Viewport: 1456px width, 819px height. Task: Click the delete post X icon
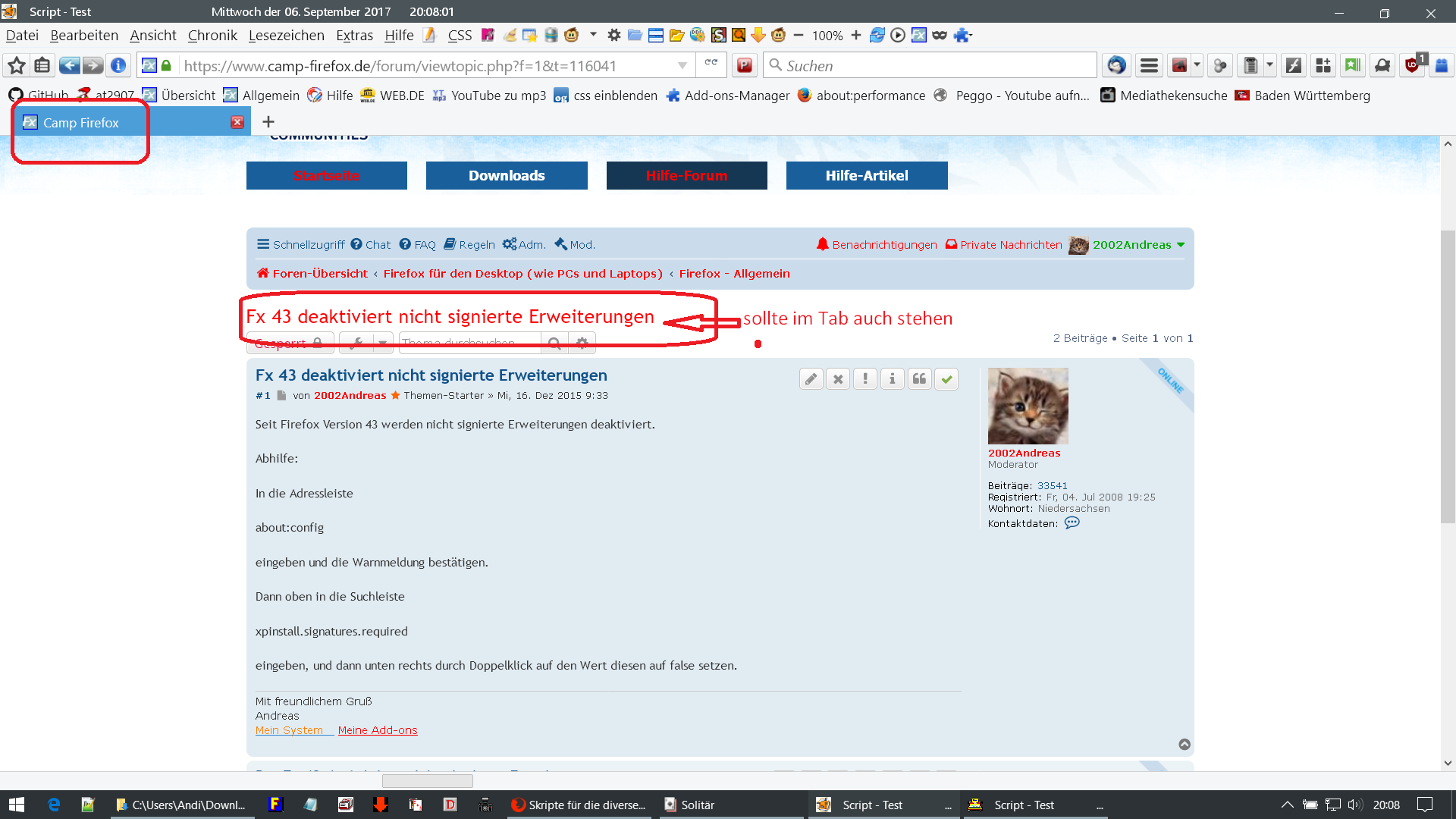[x=838, y=379]
